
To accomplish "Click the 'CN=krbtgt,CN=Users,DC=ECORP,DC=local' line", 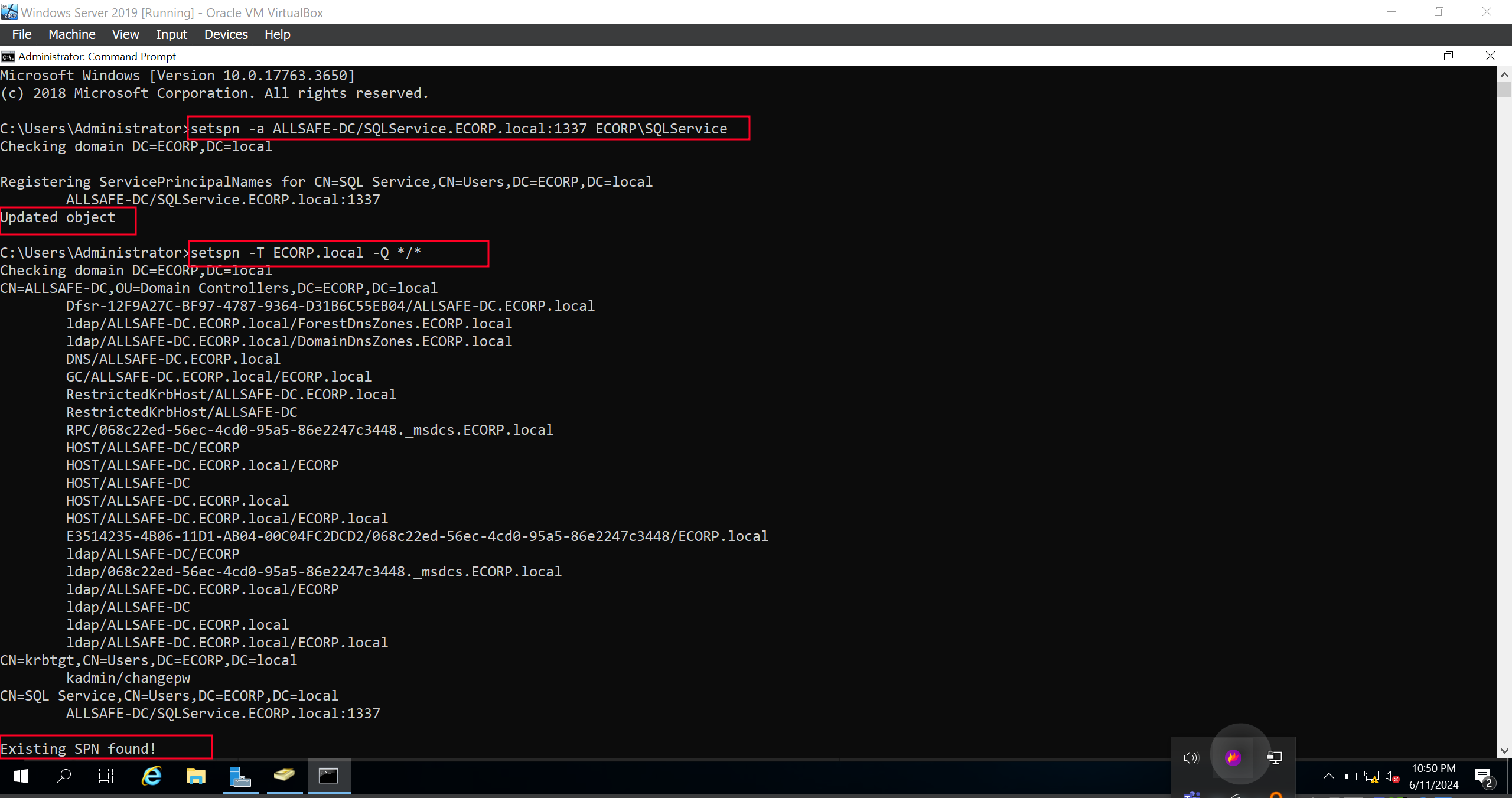I will (x=149, y=660).
